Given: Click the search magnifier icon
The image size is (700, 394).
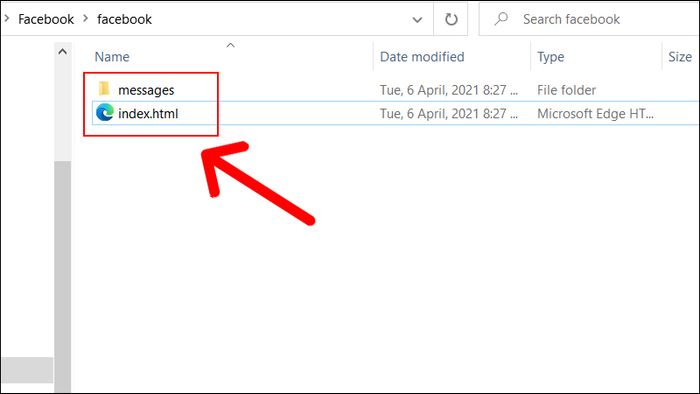Looking at the screenshot, I should coord(501,19).
